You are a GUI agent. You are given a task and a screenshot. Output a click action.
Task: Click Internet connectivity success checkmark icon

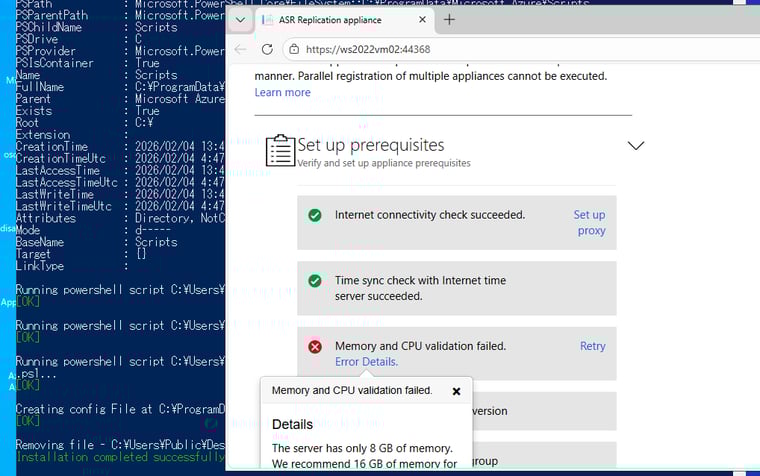pos(315,215)
